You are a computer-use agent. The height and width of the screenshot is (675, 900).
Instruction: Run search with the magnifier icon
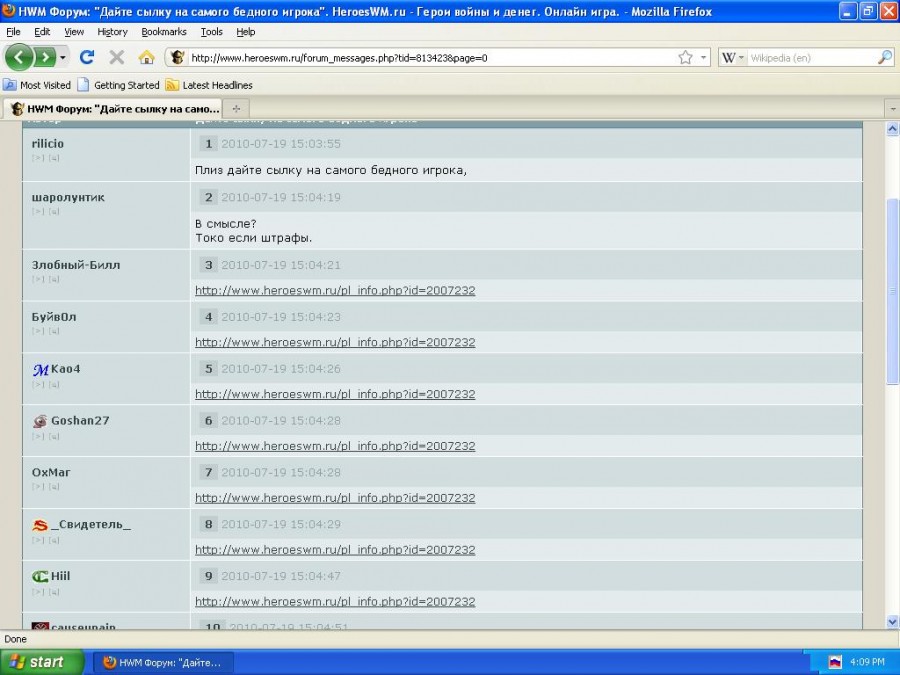tap(885, 57)
